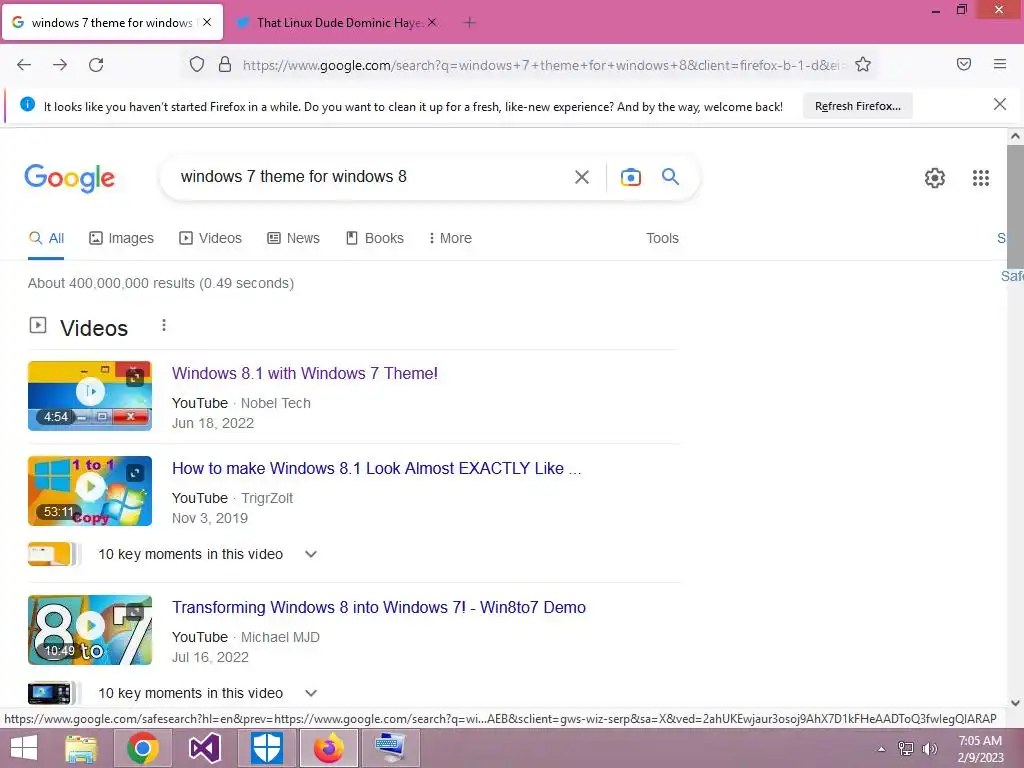Viewport: 1024px width, 768px height.
Task: Open Firefox application menu
Action: [1000, 64]
